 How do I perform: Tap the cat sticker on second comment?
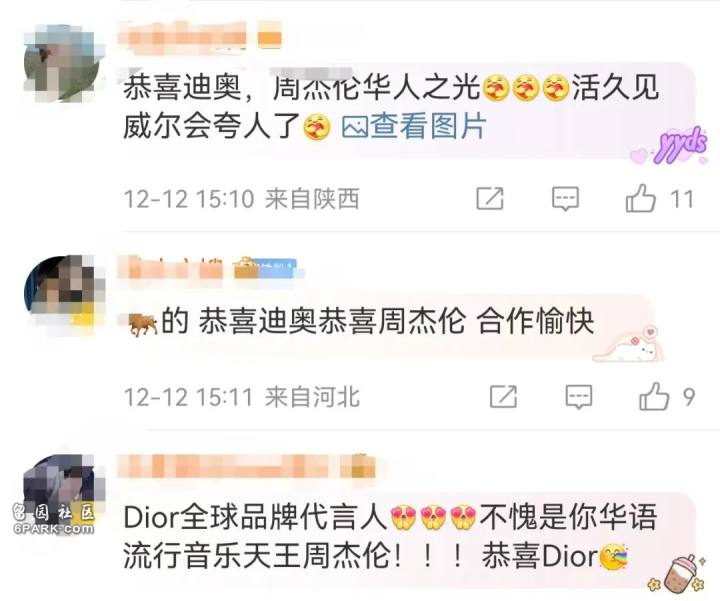point(626,343)
